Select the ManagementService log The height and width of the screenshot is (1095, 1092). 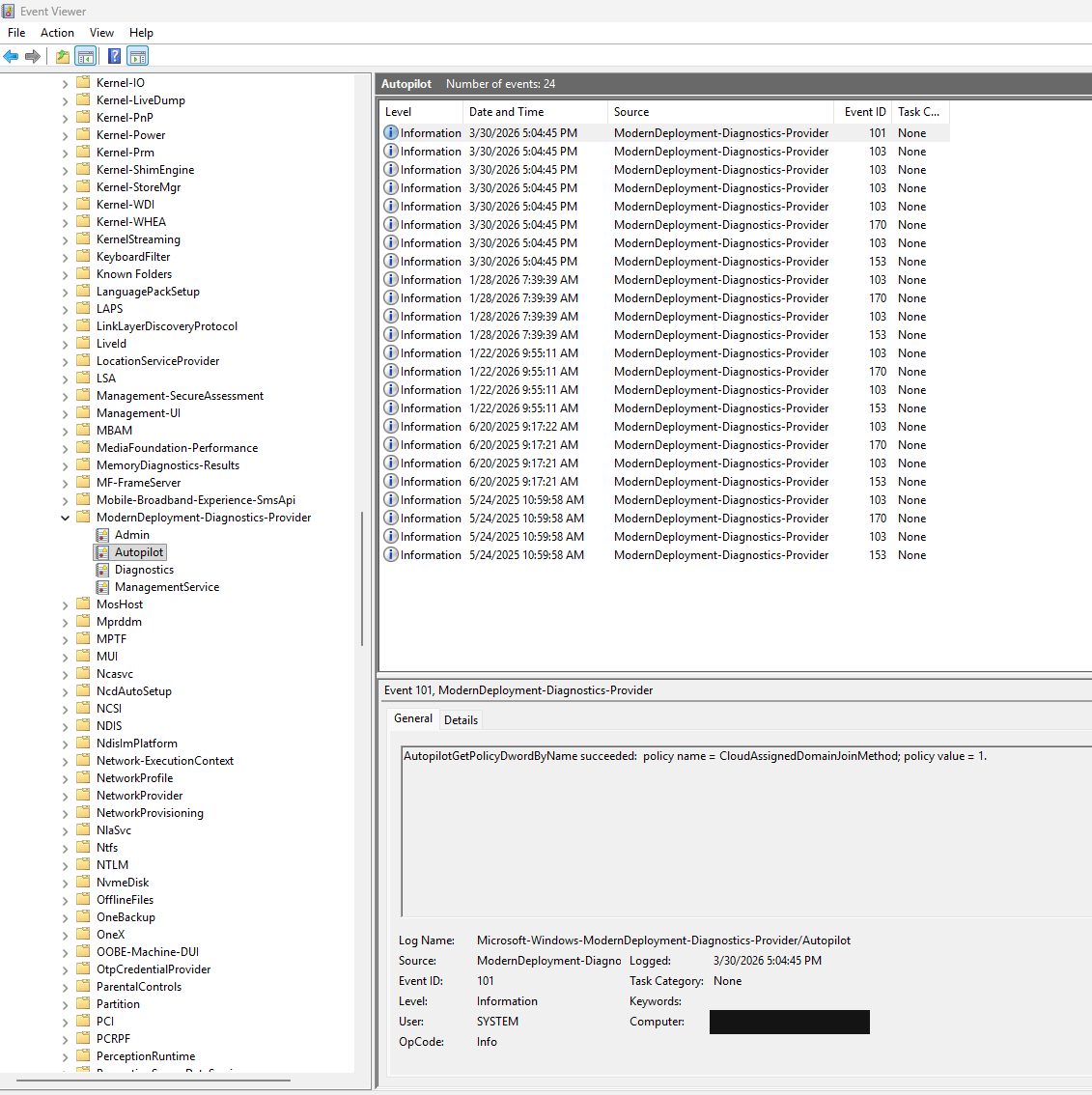pyautogui.click(x=167, y=587)
